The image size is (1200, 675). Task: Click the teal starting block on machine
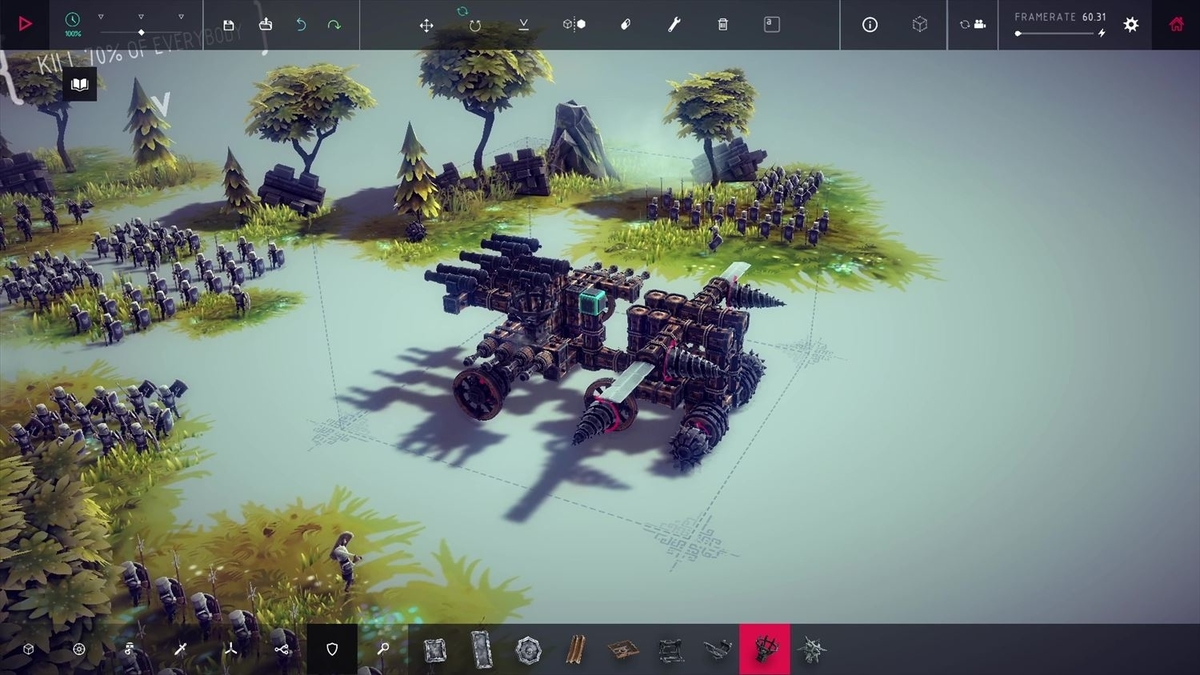(x=591, y=302)
